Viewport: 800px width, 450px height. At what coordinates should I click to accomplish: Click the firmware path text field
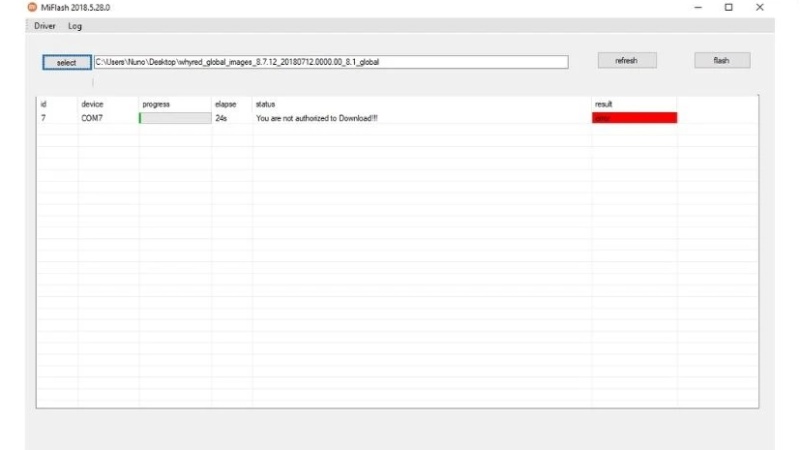tap(330, 62)
